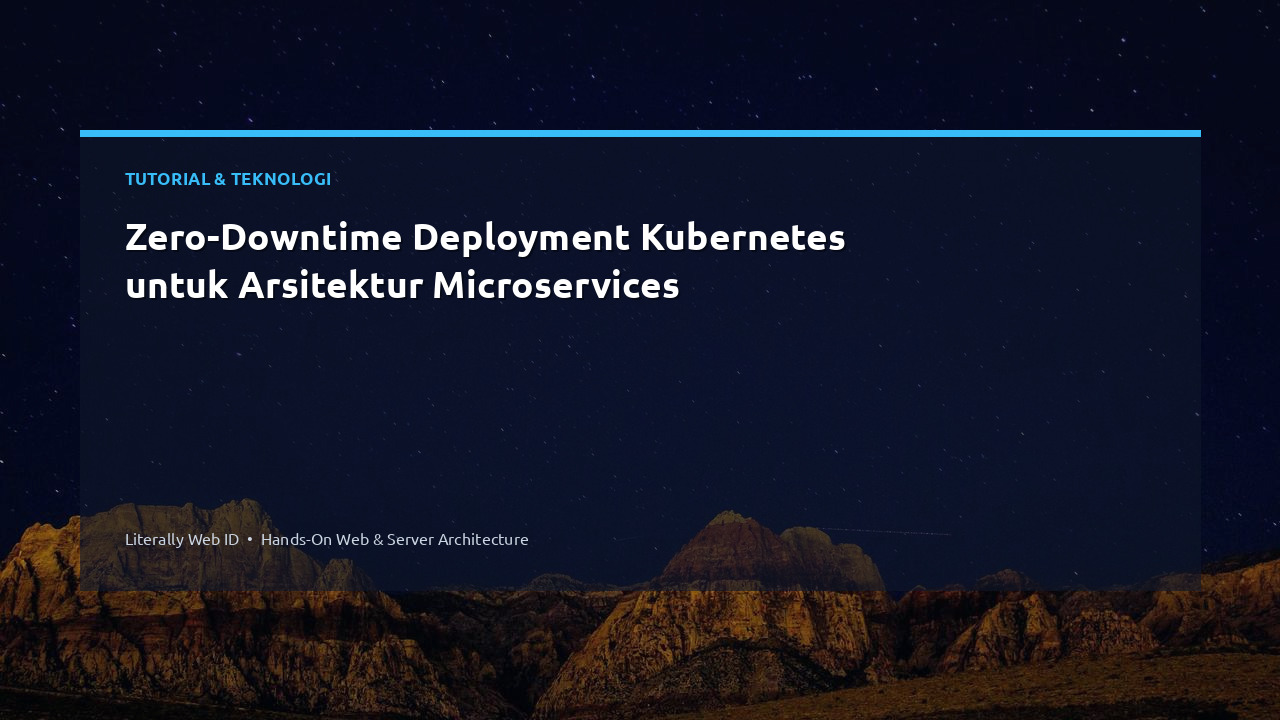Click the 'Zero-Downtime Deployment Kubernetes' title line
The image size is (1280, 720).
[x=485, y=238]
